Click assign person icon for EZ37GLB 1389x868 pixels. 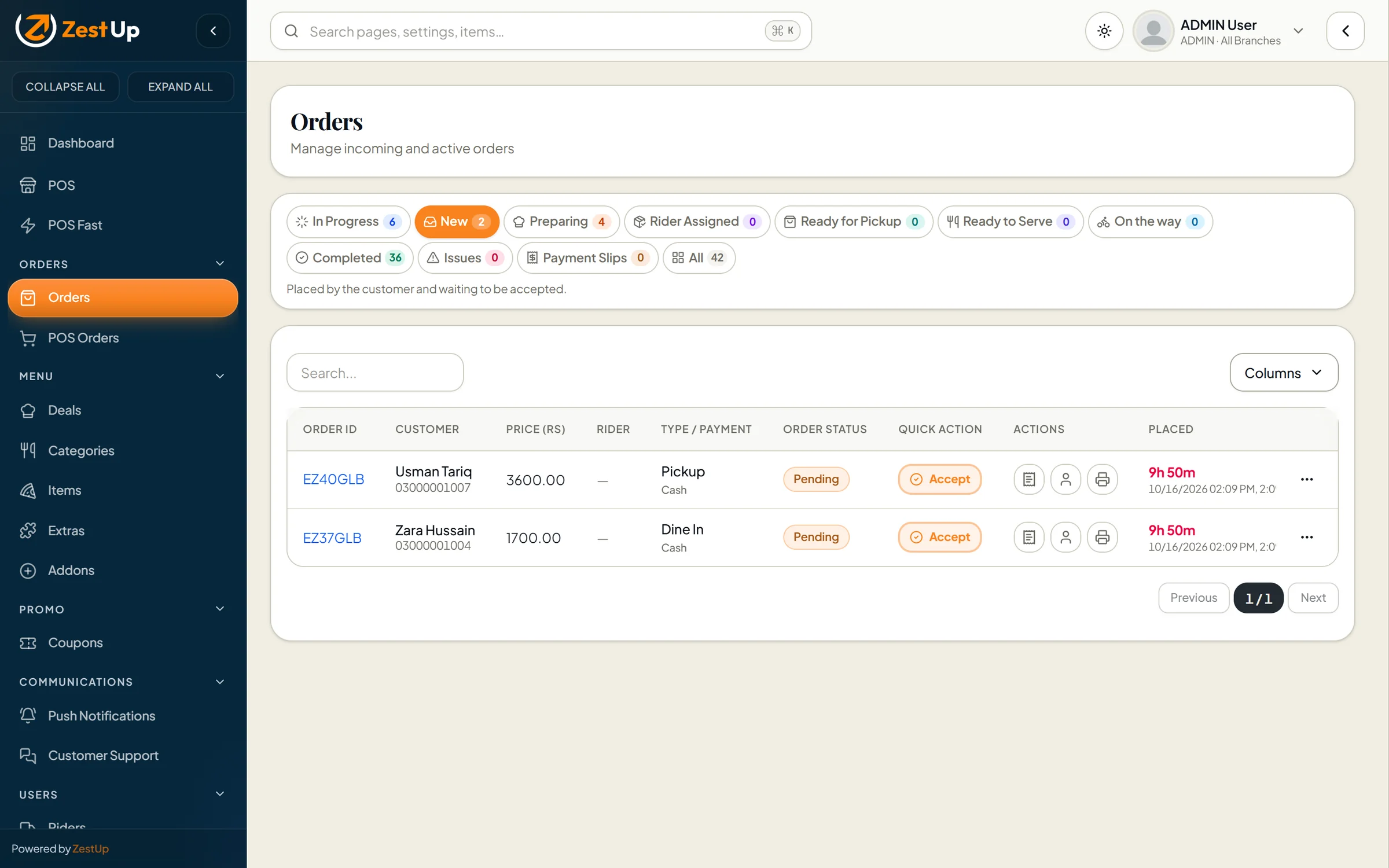click(1065, 537)
